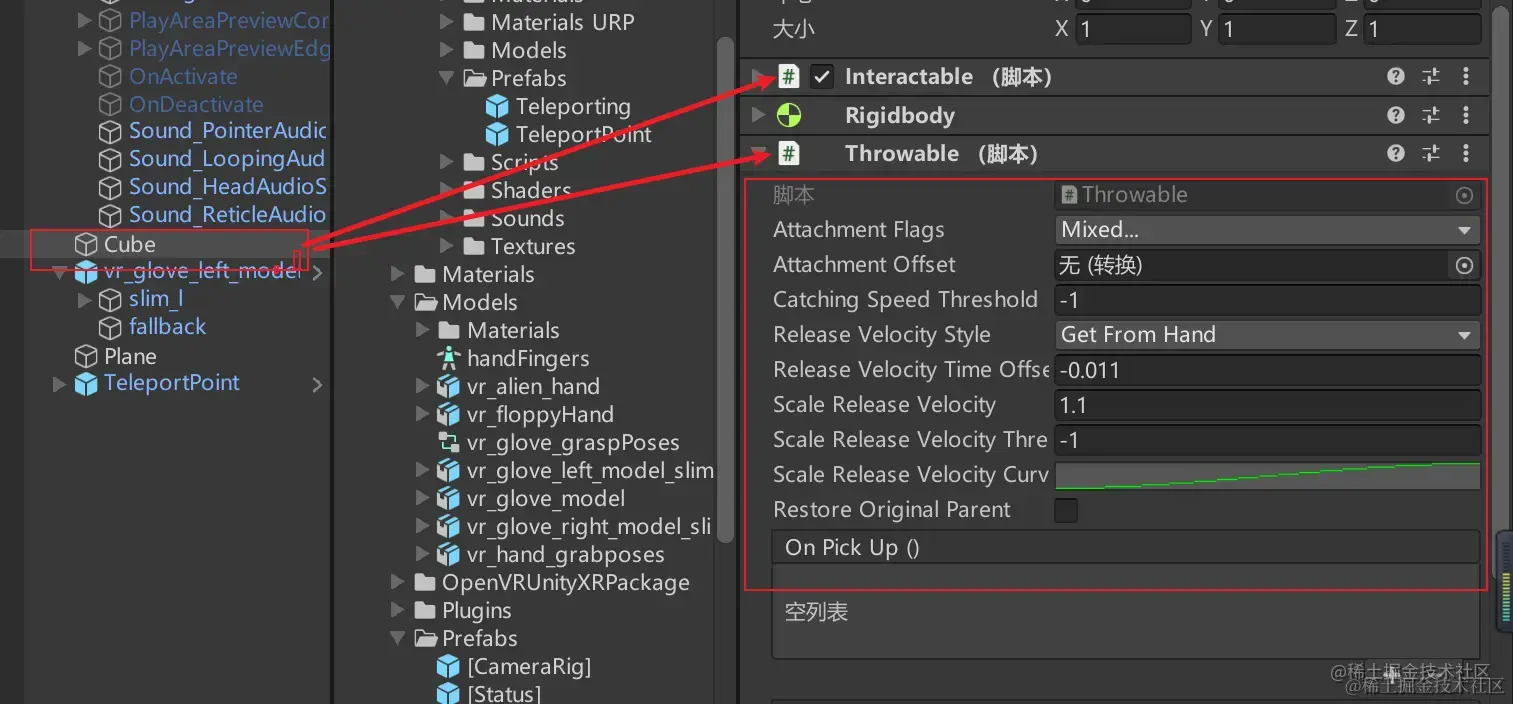Click the Project panel vertical scrollbar
1513x704 pixels.
(724, 290)
